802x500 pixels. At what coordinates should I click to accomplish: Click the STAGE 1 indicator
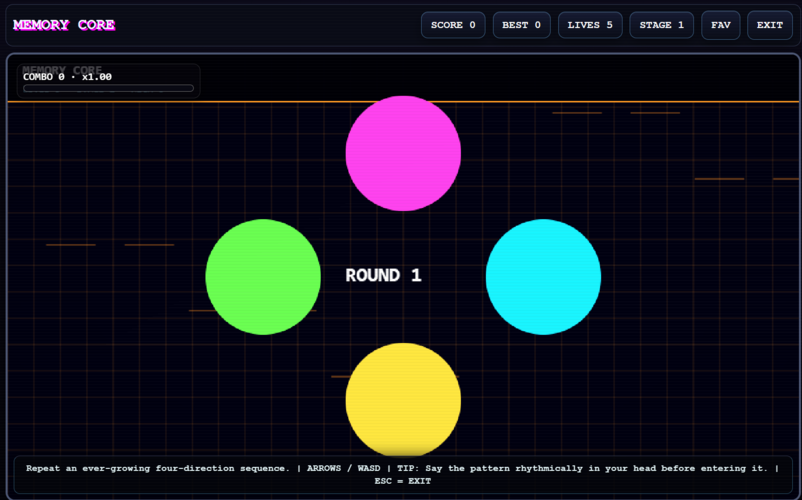click(661, 25)
